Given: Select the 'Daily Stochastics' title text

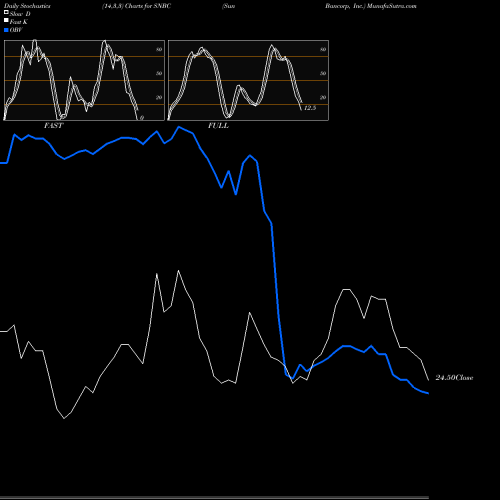Looking at the screenshot, I should (x=27, y=6).
